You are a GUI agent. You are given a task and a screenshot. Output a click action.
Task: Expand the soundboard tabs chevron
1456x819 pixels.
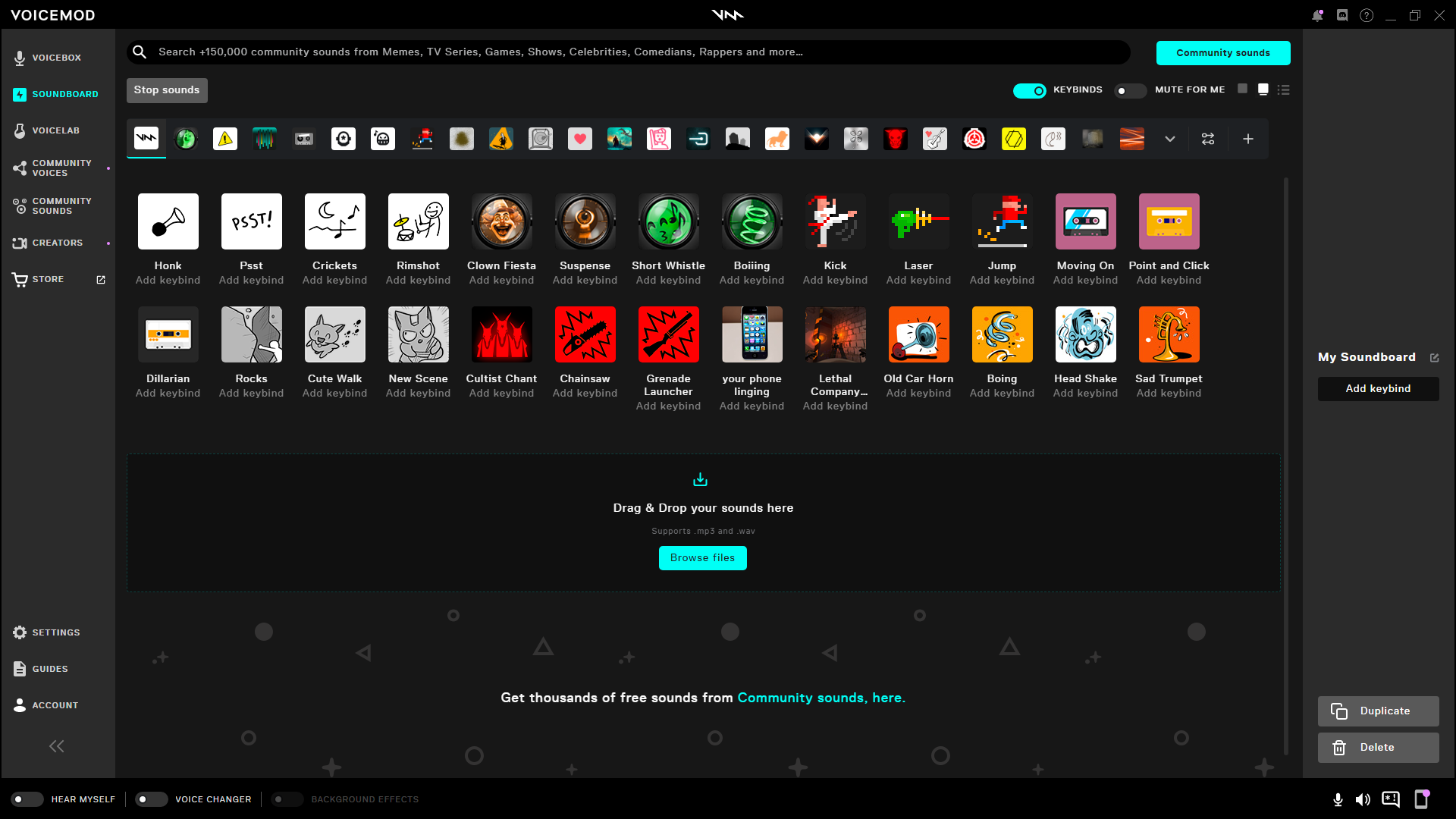(x=1169, y=139)
